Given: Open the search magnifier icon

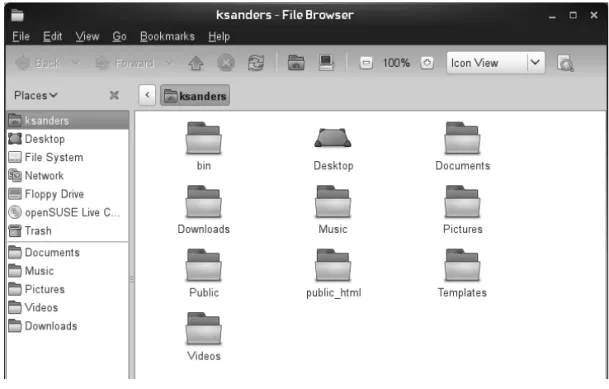Looking at the screenshot, I should tap(565, 63).
